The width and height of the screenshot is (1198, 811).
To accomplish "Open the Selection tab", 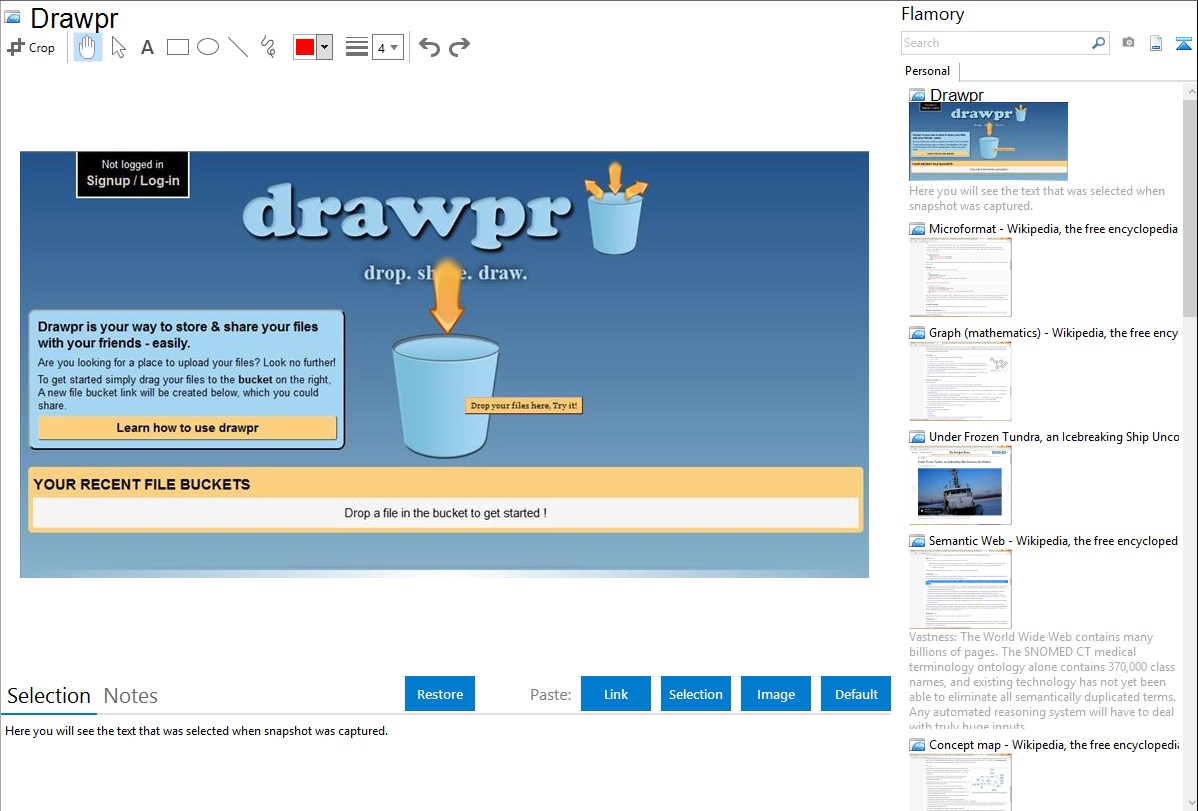I will tap(49, 696).
